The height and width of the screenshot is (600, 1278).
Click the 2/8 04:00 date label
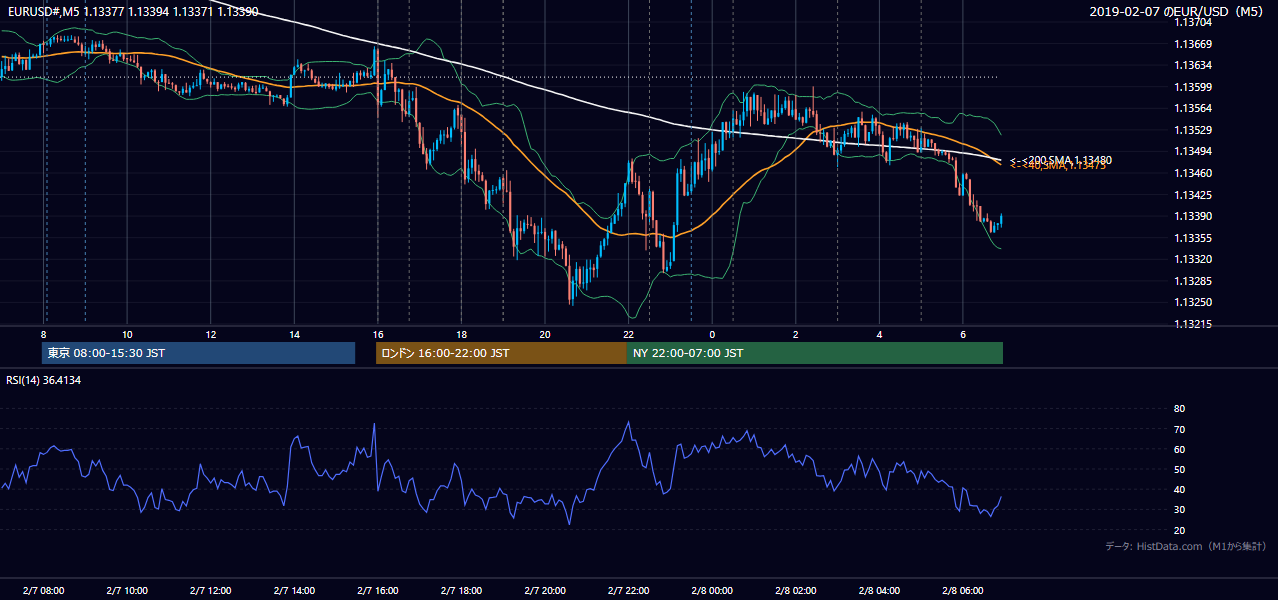click(879, 591)
